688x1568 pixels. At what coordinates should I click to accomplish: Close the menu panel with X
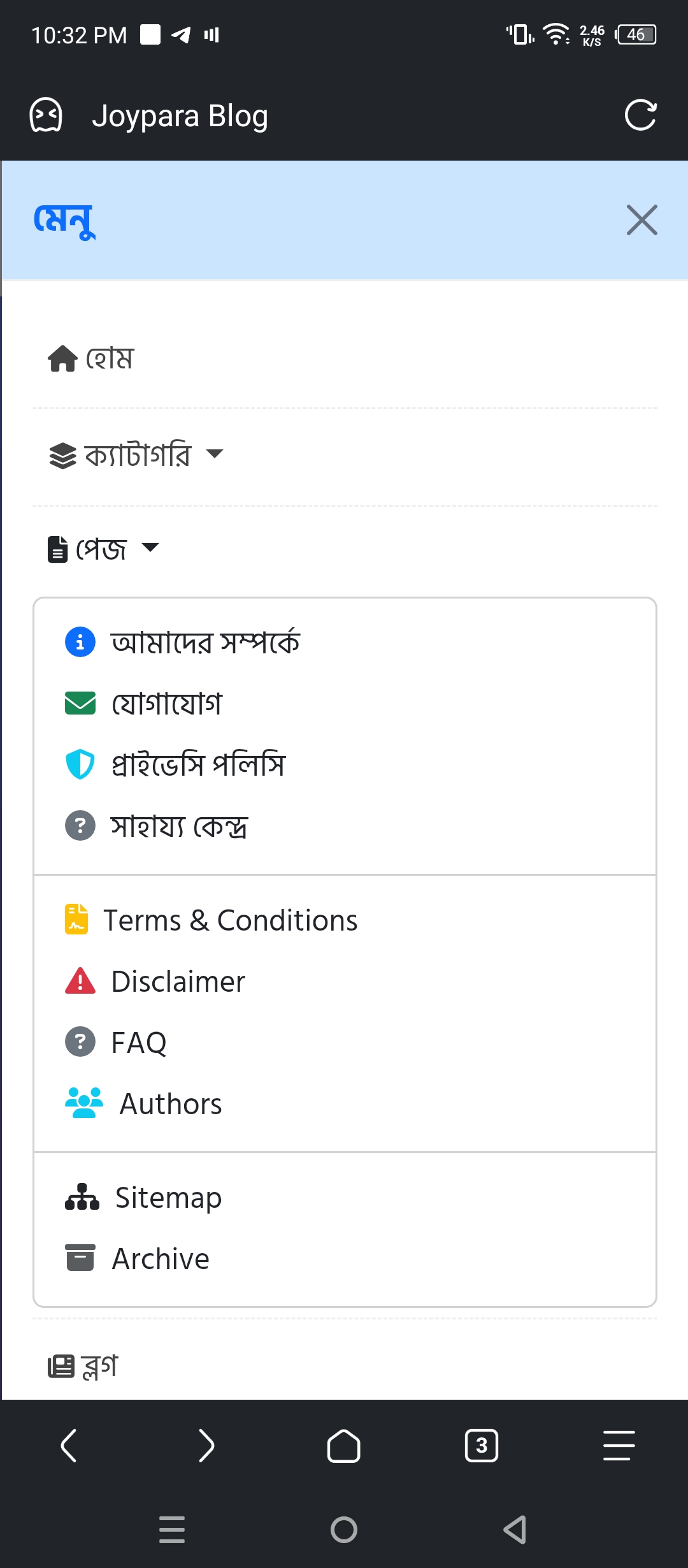pos(641,220)
